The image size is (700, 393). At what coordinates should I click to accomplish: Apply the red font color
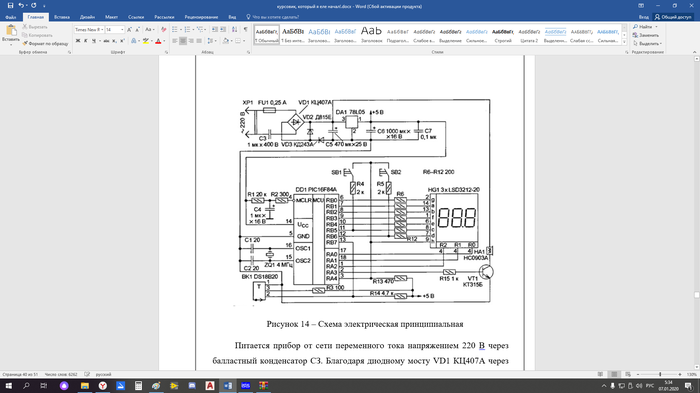158,41
